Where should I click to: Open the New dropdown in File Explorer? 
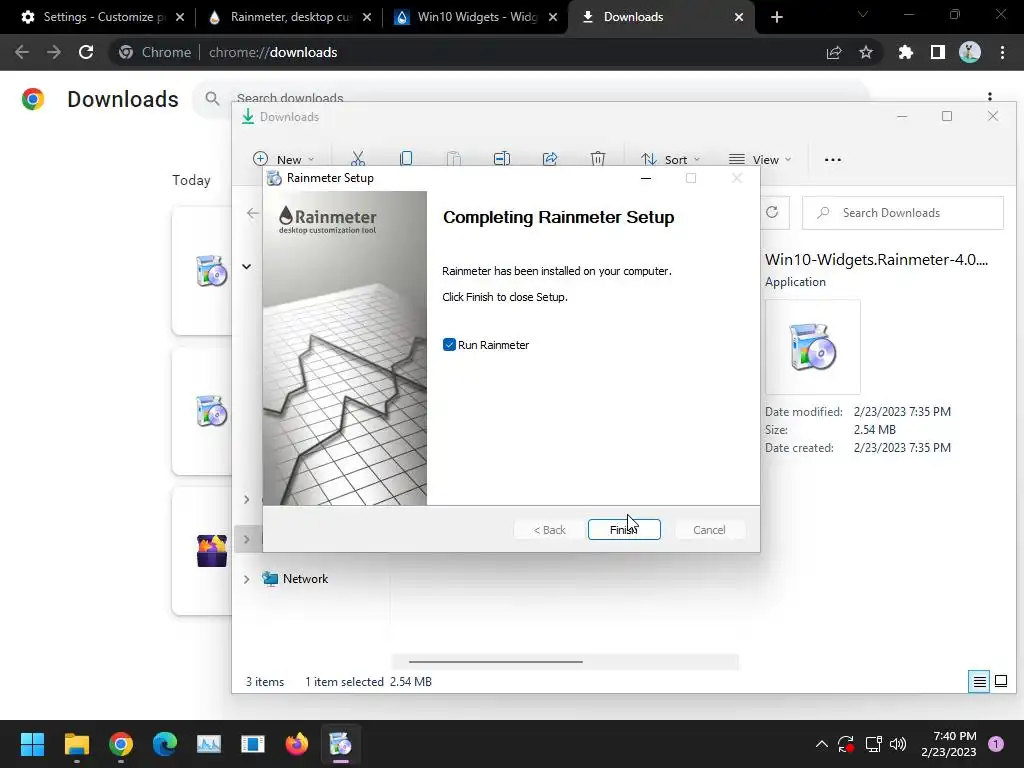click(283, 159)
